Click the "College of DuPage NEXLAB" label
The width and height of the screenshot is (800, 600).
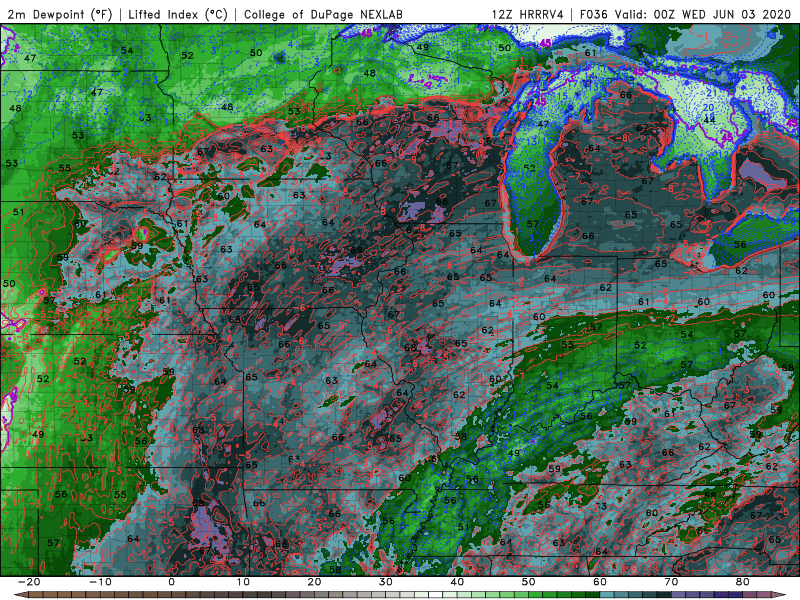323,15
